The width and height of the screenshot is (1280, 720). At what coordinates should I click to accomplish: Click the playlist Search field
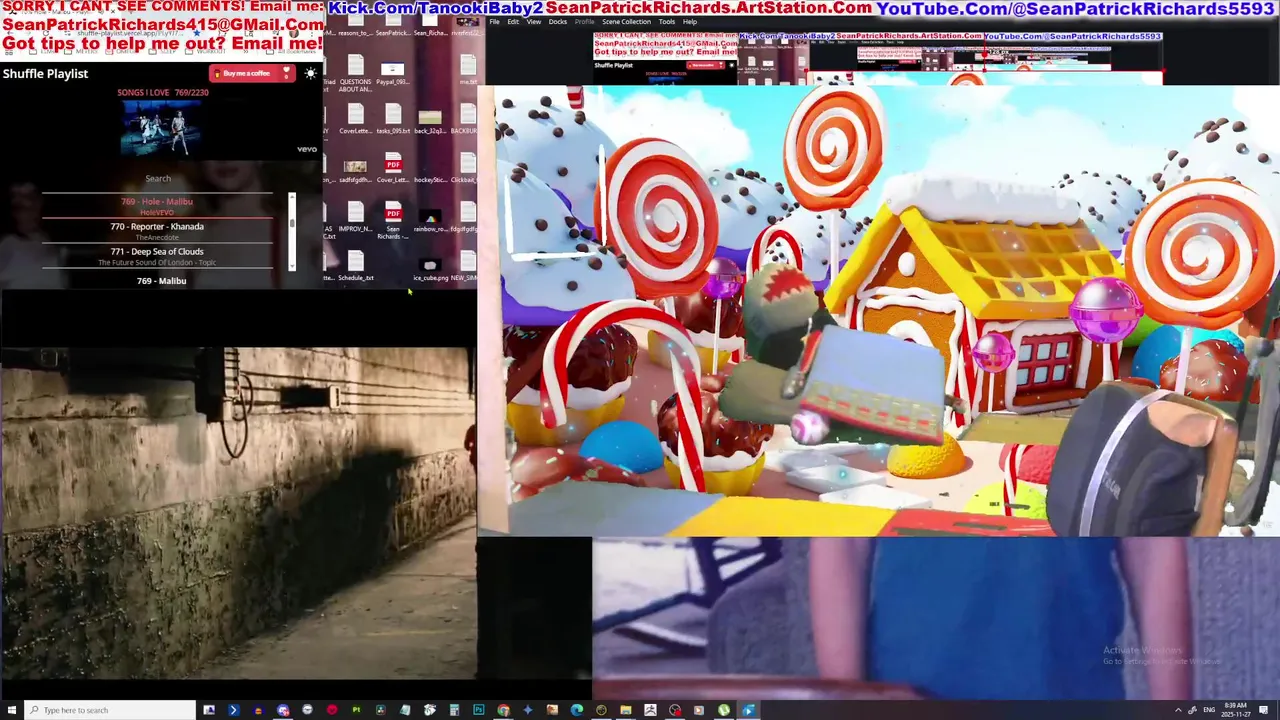click(158, 179)
